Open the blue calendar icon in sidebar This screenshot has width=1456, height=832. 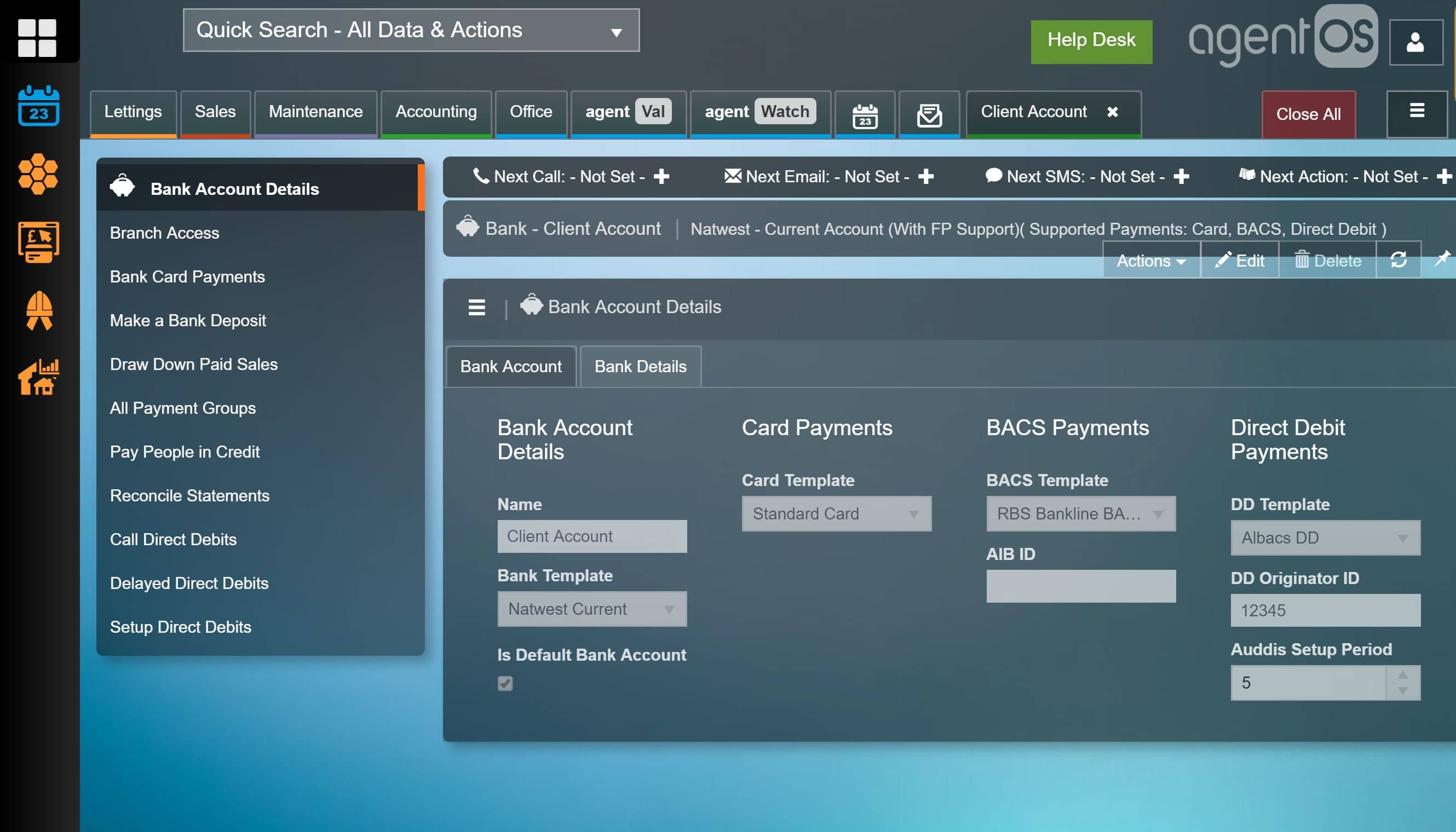(x=38, y=106)
